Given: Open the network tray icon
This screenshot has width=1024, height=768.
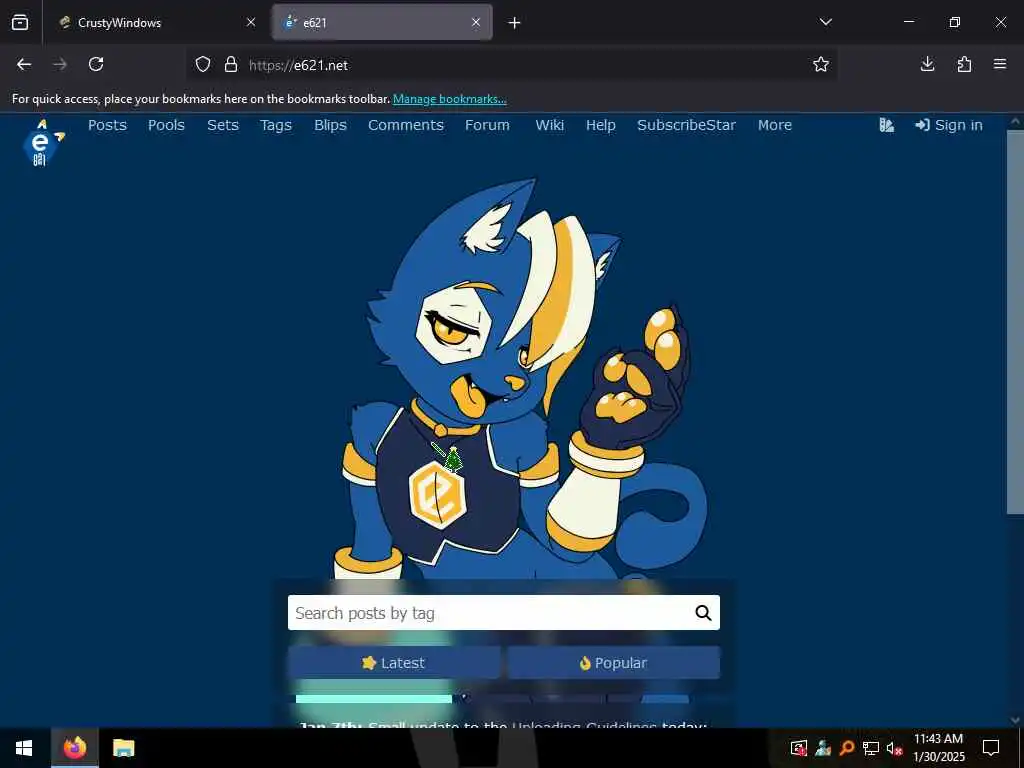Looking at the screenshot, I should point(871,748).
